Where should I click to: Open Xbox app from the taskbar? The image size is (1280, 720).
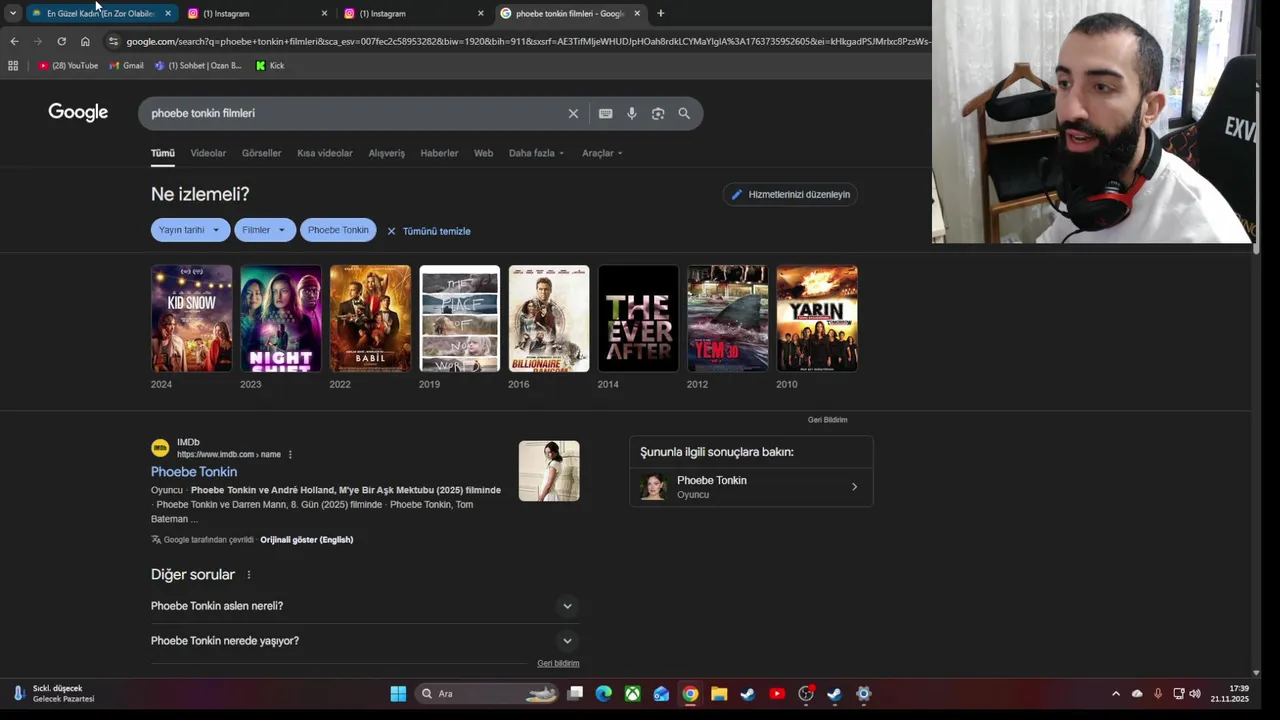(632, 693)
